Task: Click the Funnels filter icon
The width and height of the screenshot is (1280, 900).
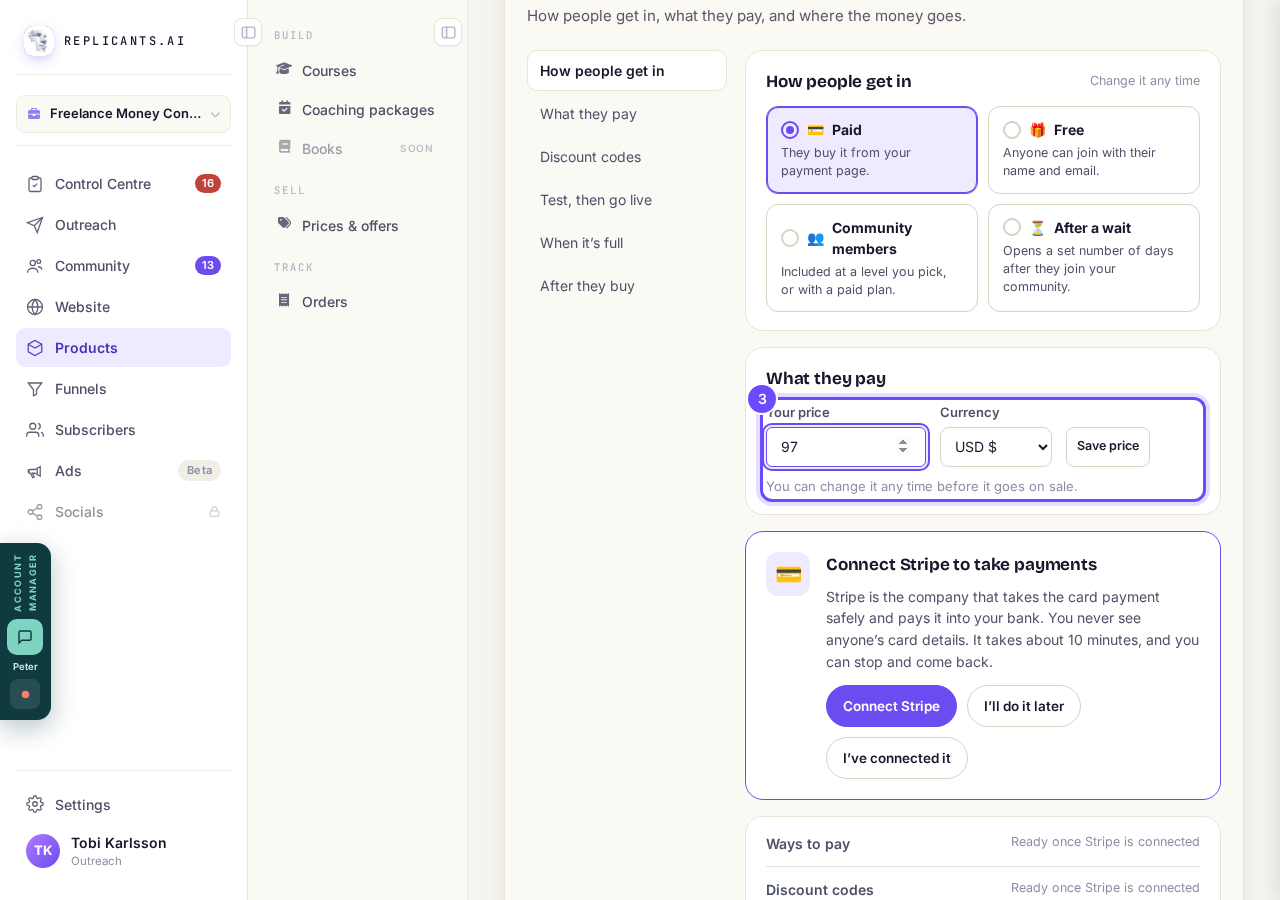Action: click(x=35, y=389)
